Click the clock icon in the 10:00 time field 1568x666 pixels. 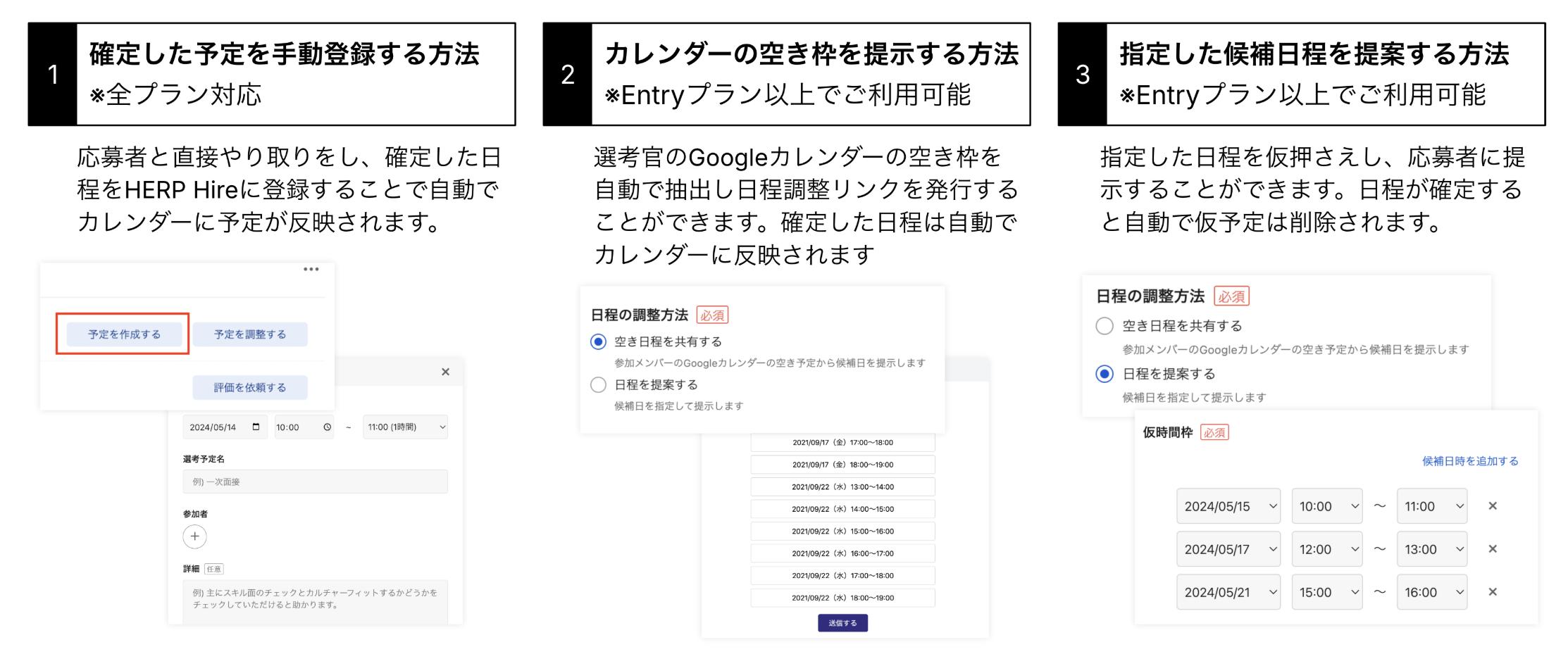[x=327, y=427]
